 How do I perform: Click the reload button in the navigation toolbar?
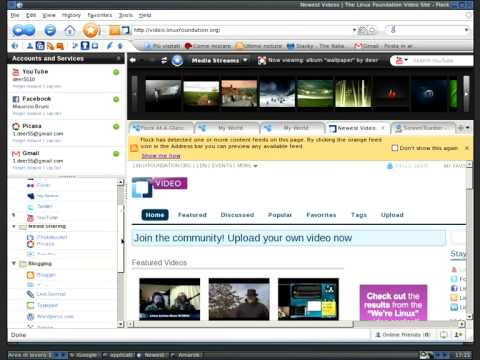pos(50,31)
